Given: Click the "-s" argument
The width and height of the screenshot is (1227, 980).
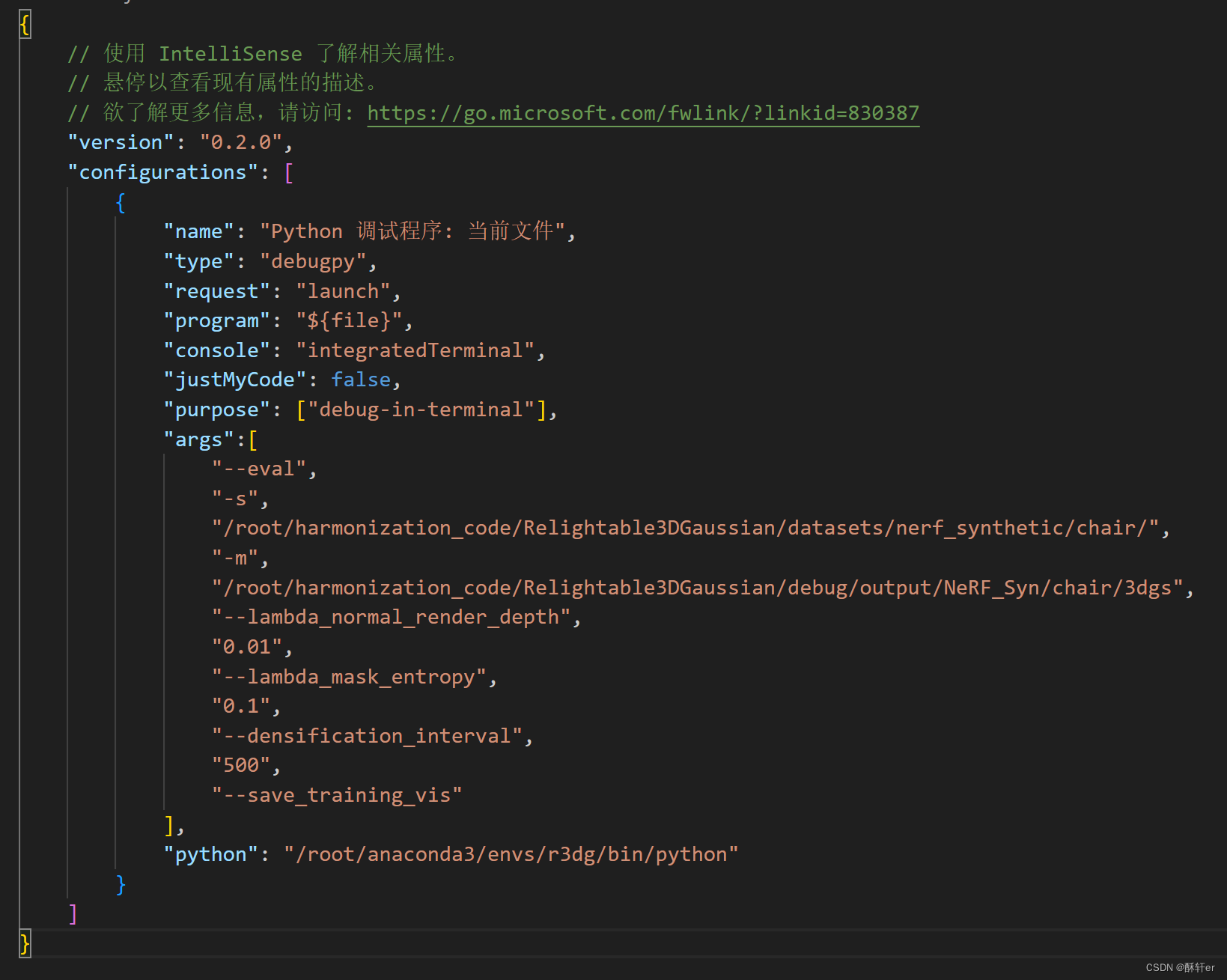Looking at the screenshot, I should click(235, 499).
